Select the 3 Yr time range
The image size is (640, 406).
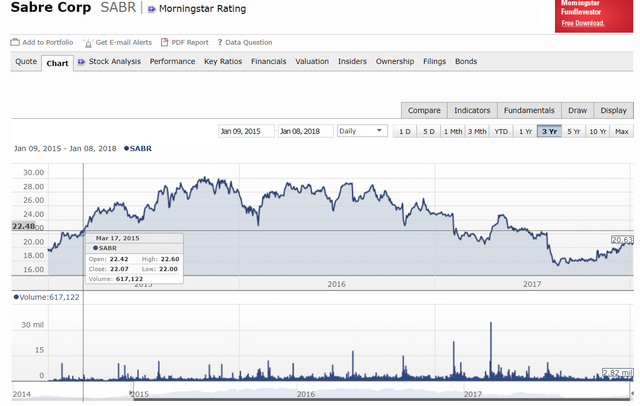(x=549, y=131)
